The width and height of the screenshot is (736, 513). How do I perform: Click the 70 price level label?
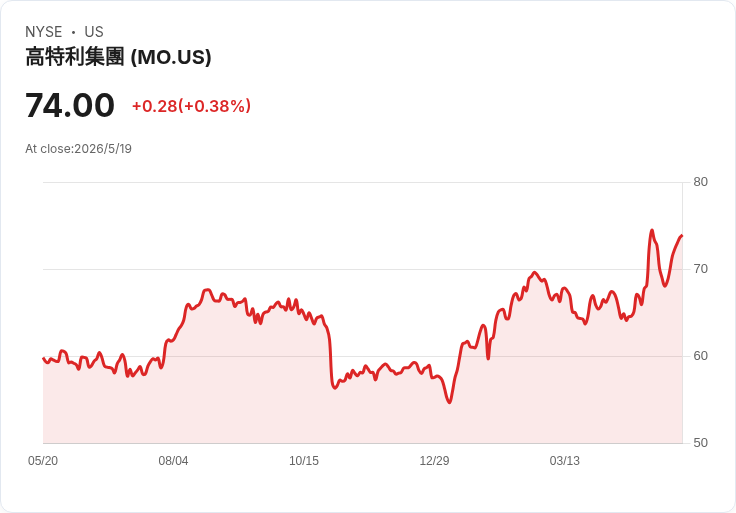700,269
